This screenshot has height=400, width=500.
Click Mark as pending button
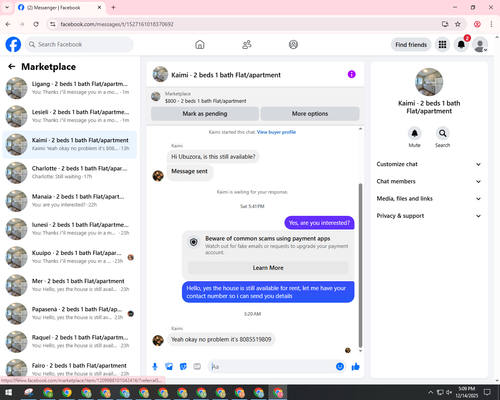[x=205, y=114]
